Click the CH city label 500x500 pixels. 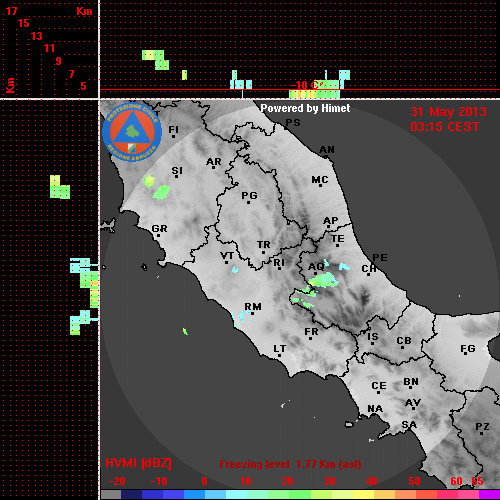click(x=369, y=268)
